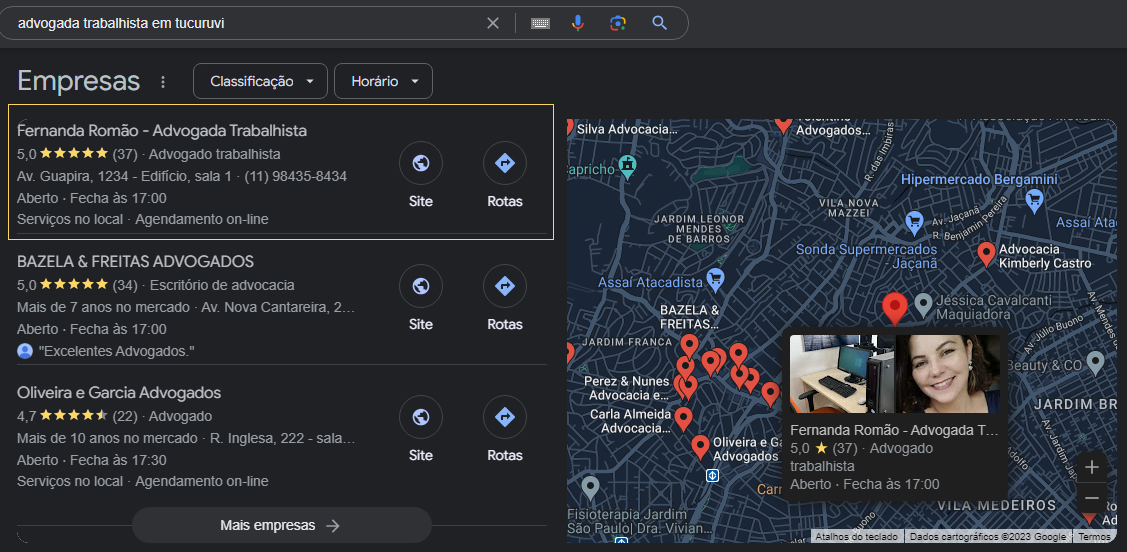The height and width of the screenshot is (552, 1127).
Task: Click the Advocacia Kimberly Castro map pin
Action: (x=986, y=254)
